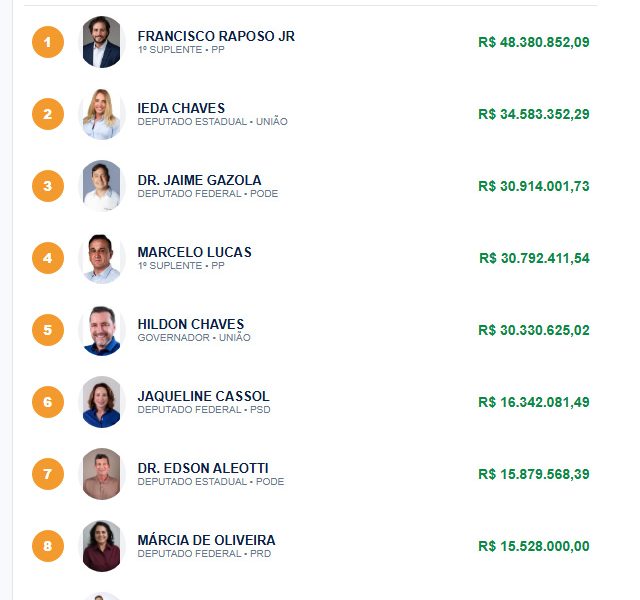
Task: Click Jaqueline Cassol's avatar image
Action: (x=101, y=402)
